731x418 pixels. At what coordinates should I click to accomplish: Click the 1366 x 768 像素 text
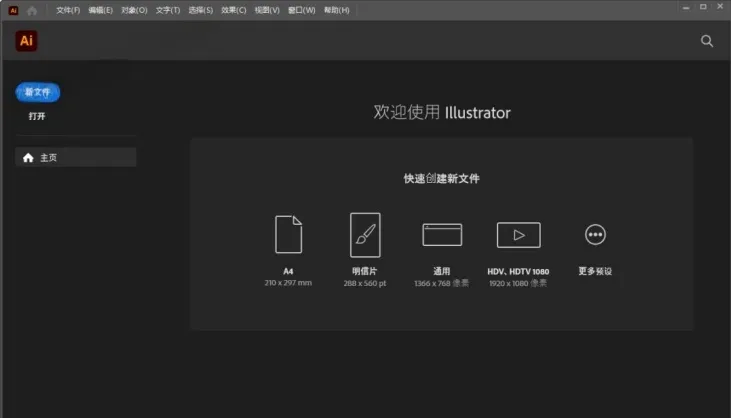(x=441, y=283)
